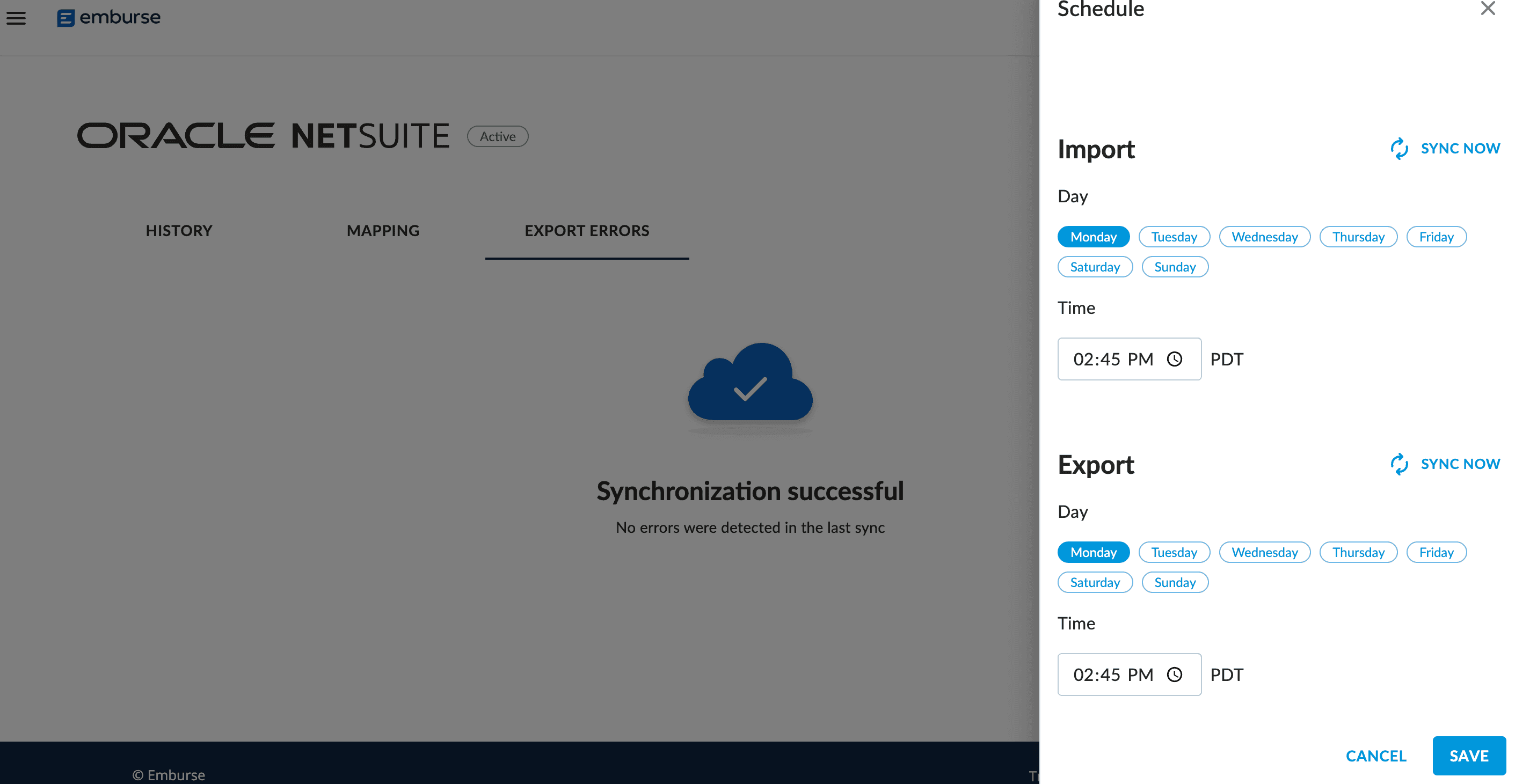Save the schedule settings
The image size is (1537, 784).
click(1468, 756)
